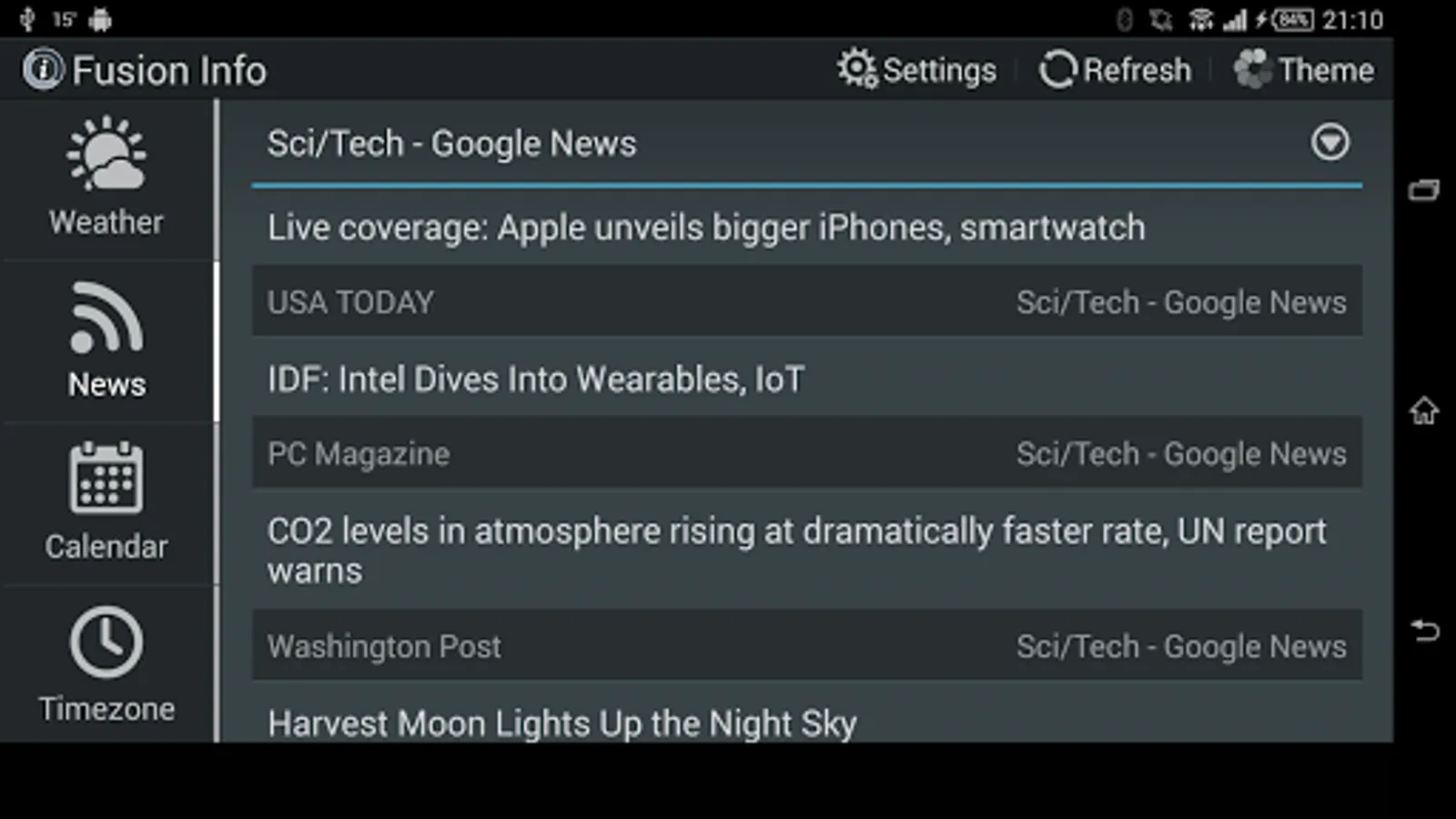Viewport: 1456px width, 819px height.
Task: Tap the PC Magazine source row
Action: pos(807,453)
